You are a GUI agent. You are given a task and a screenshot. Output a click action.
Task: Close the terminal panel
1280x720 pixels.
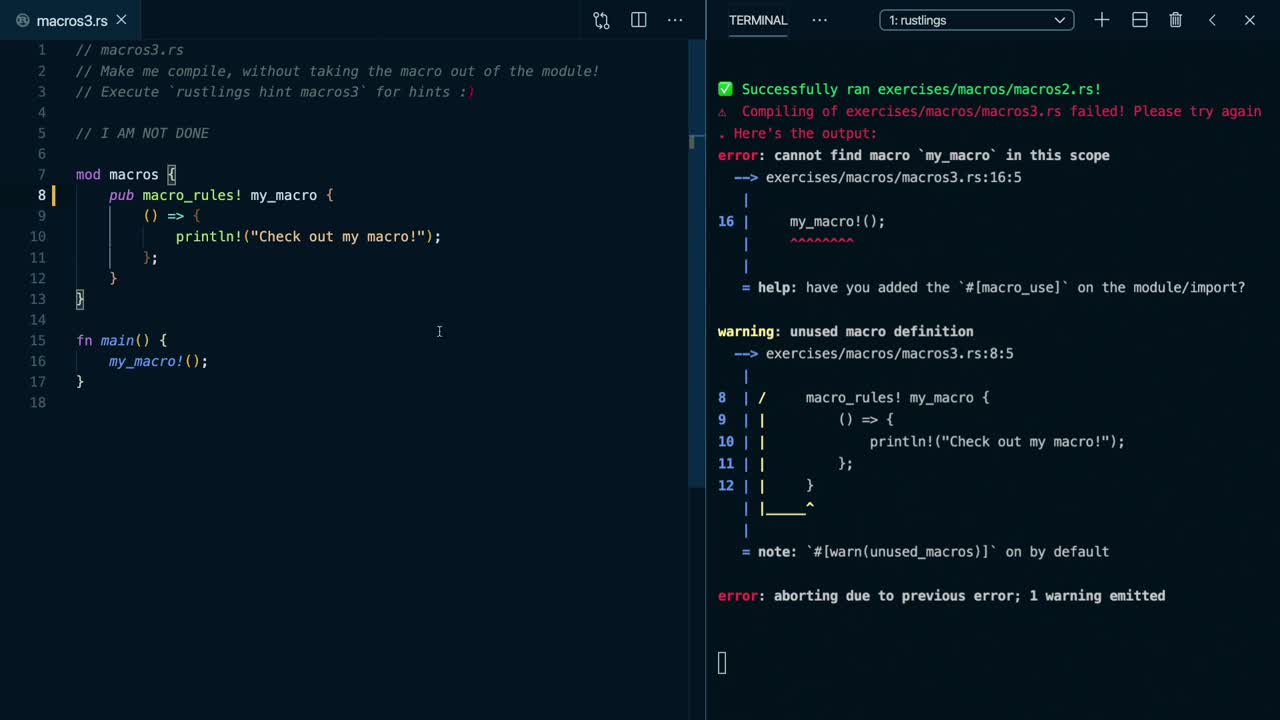pos(1249,20)
